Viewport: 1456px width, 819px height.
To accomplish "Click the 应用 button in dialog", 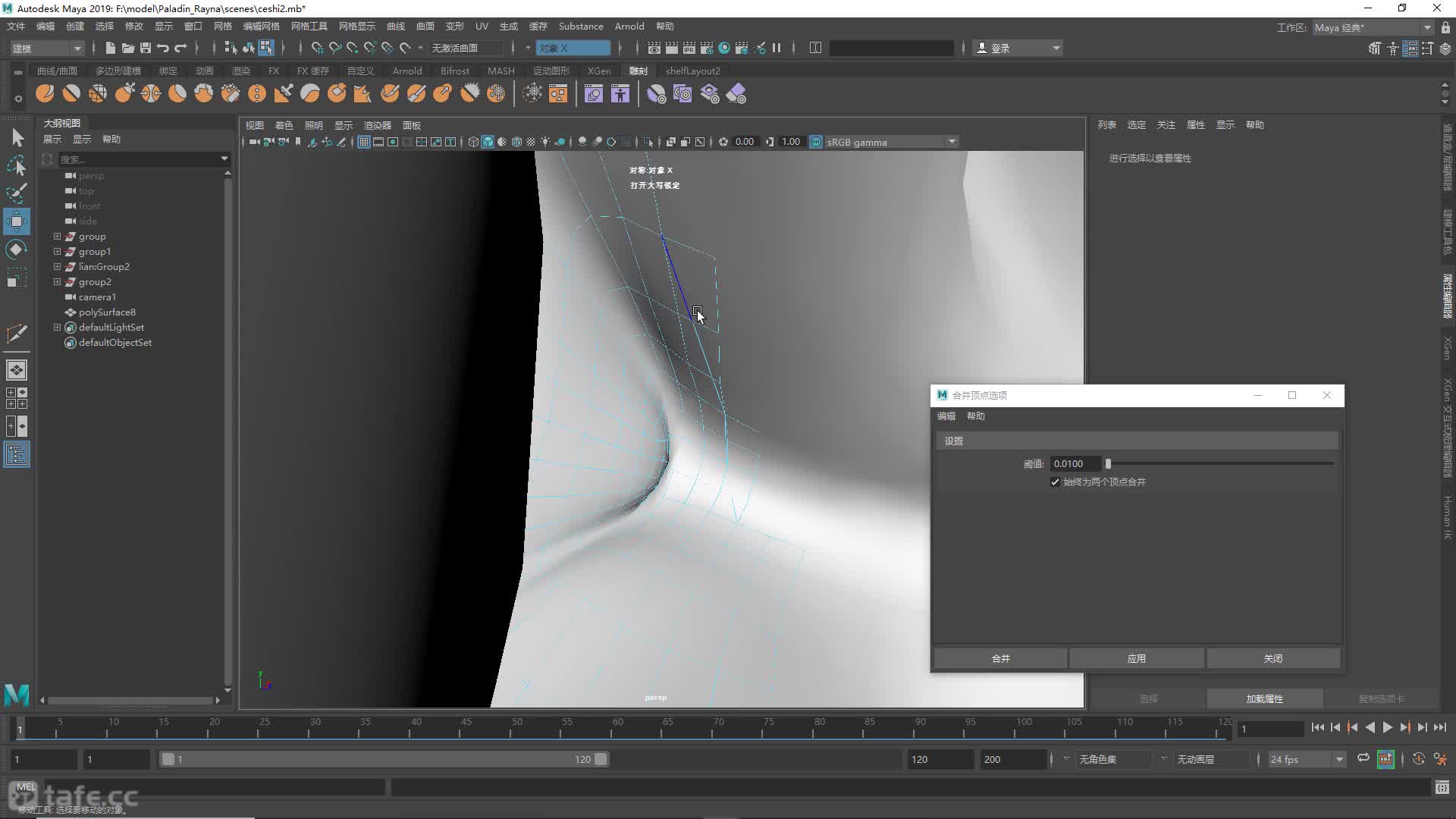I will tap(1137, 658).
